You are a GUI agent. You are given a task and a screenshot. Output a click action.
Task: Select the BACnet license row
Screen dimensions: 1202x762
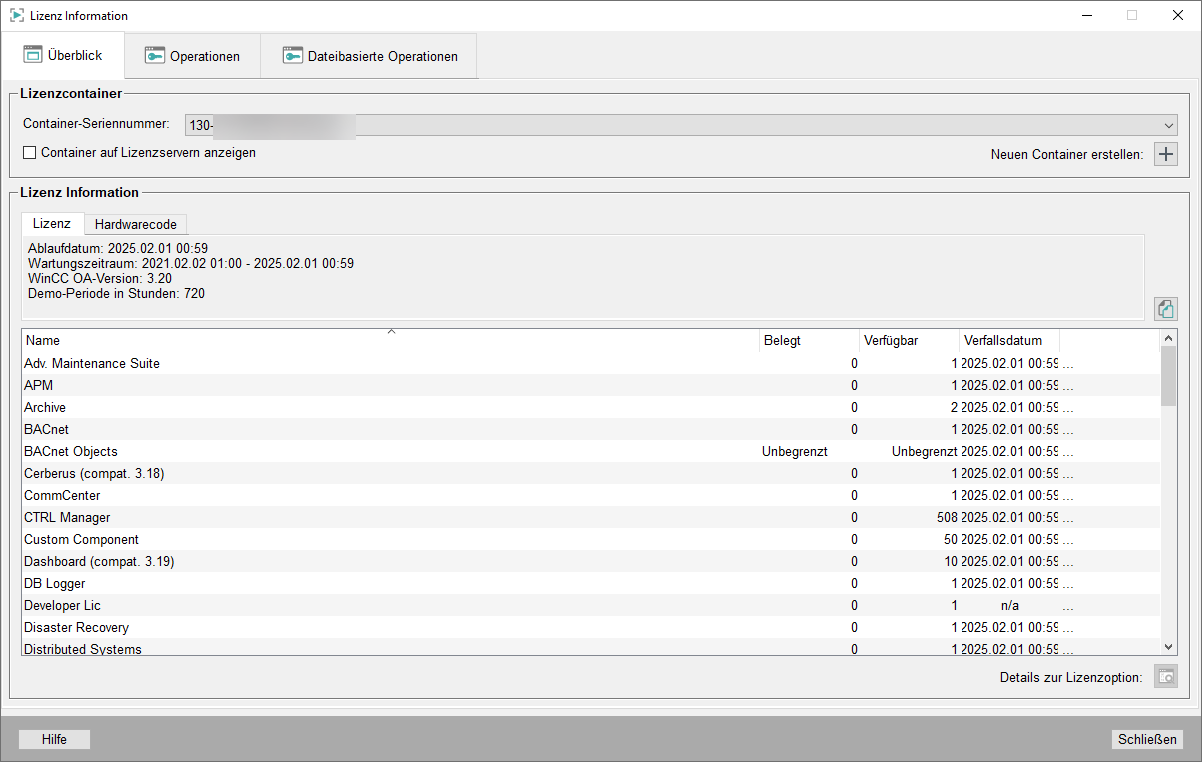pyautogui.click(x=591, y=429)
